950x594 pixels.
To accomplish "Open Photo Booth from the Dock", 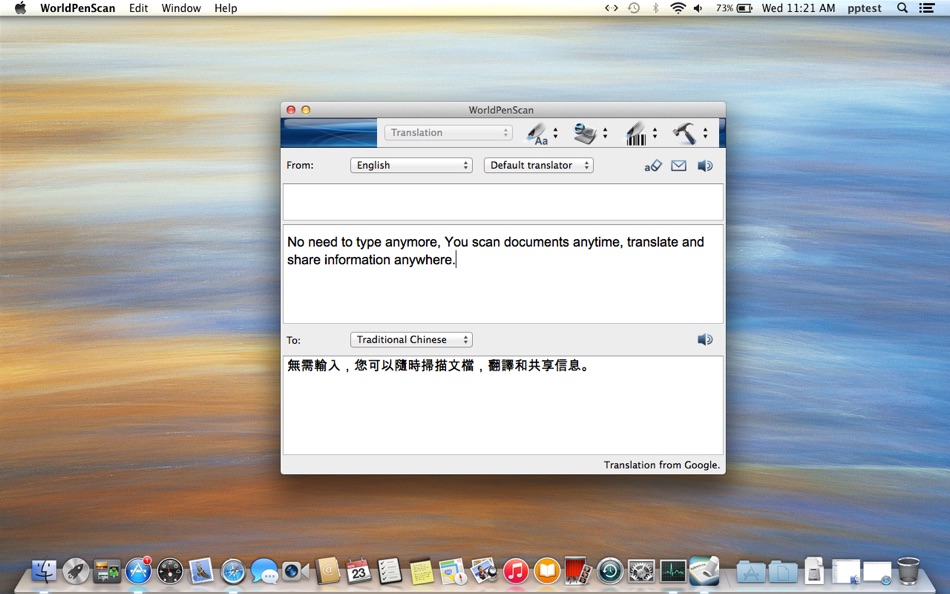I will pos(578,571).
